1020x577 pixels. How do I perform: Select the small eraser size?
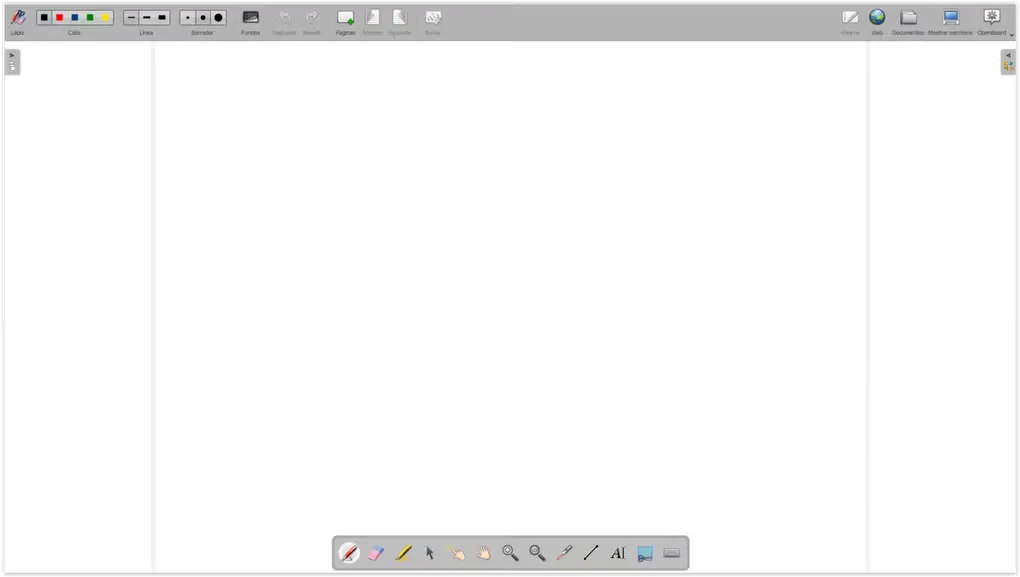click(x=187, y=18)
